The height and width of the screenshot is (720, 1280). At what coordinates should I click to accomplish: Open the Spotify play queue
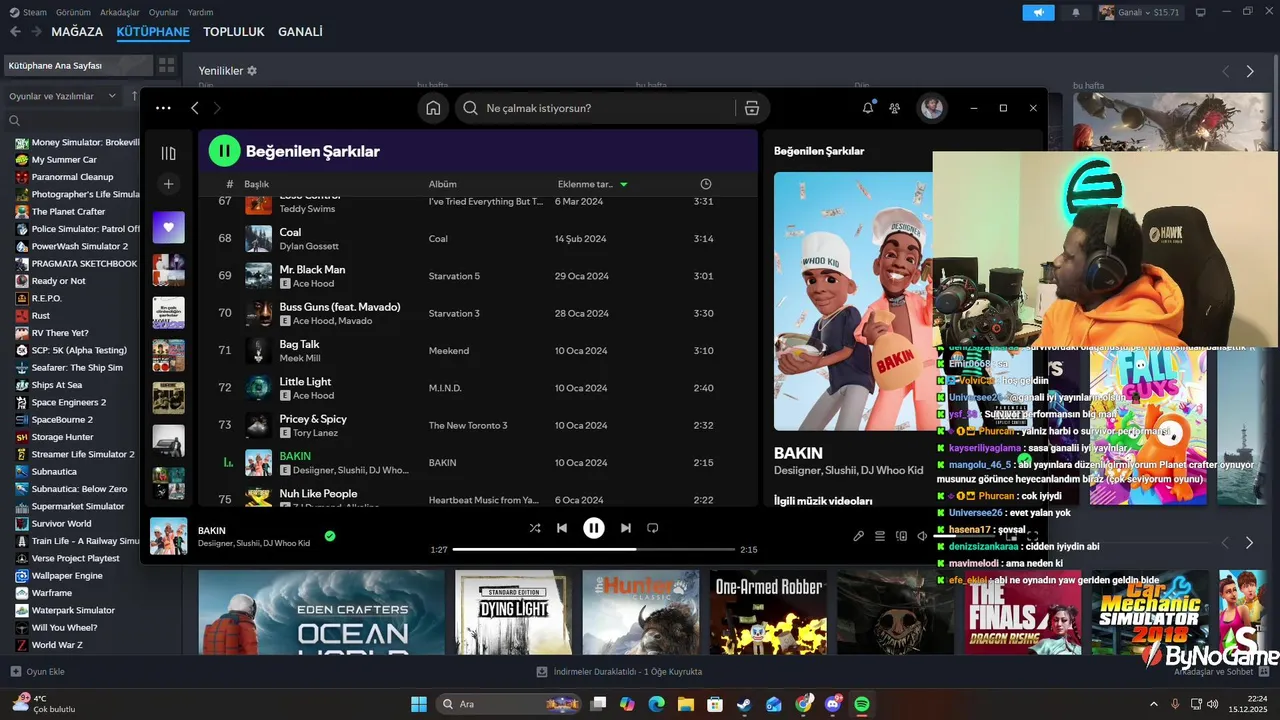pos(880,536)
